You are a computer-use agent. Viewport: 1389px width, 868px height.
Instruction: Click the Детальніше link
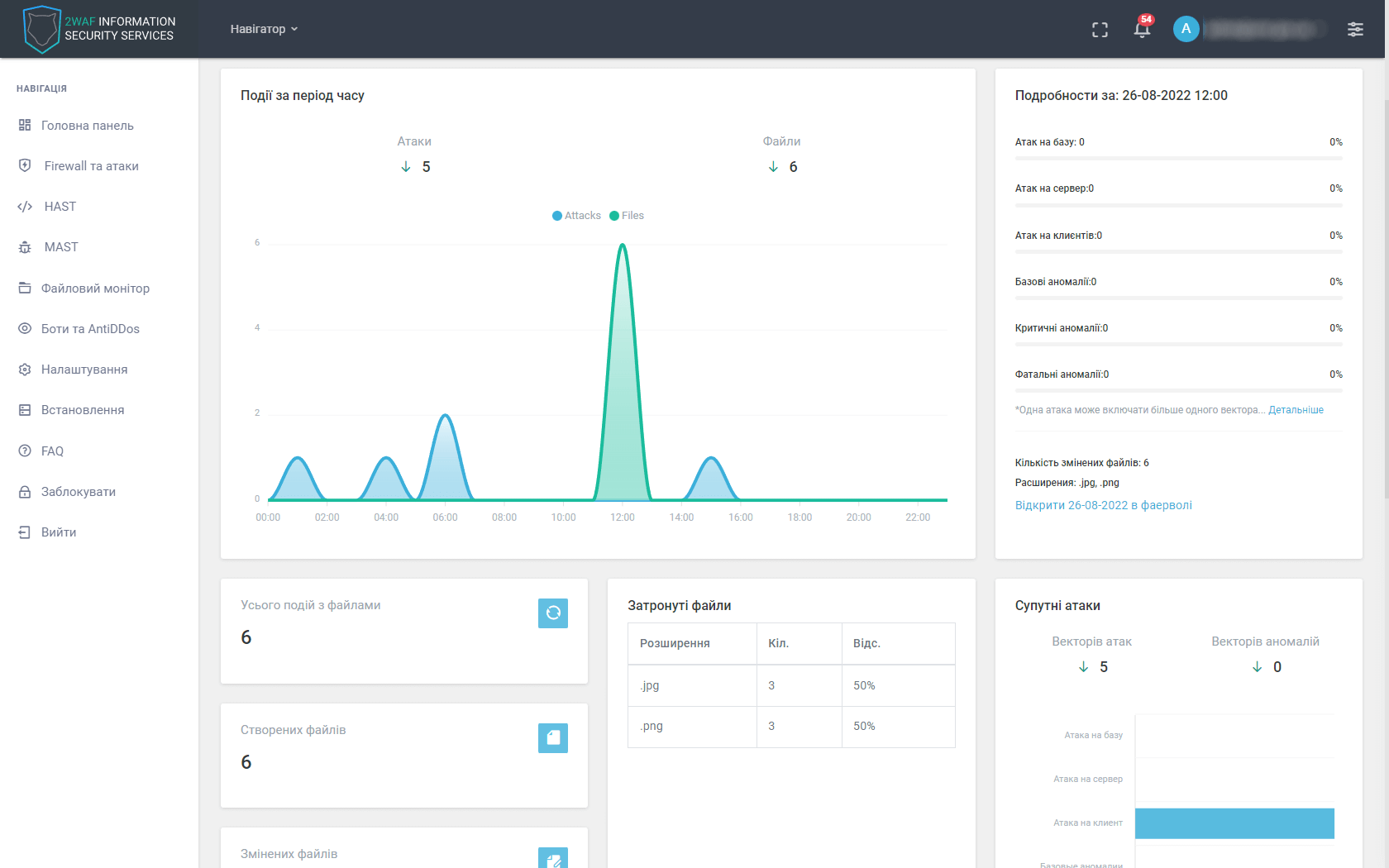coord(1296,409)
